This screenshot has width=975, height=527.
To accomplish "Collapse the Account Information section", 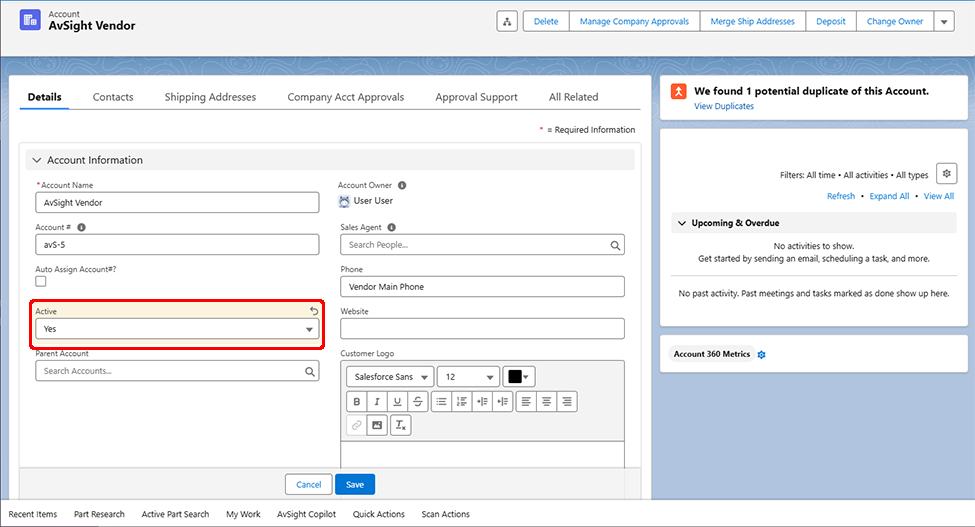I will pos(37,160).
